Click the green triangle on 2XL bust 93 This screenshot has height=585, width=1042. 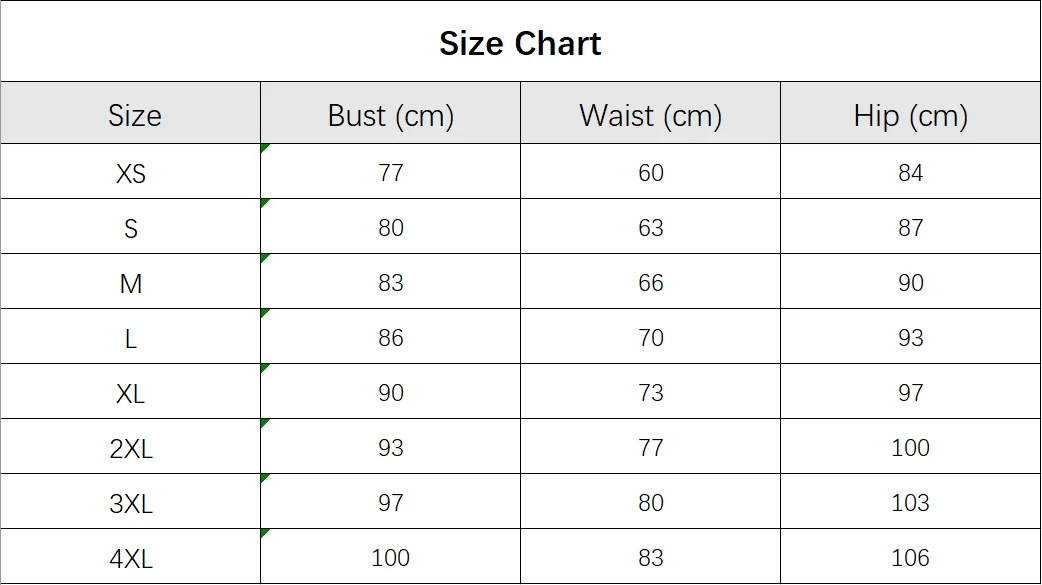point(264,423)
